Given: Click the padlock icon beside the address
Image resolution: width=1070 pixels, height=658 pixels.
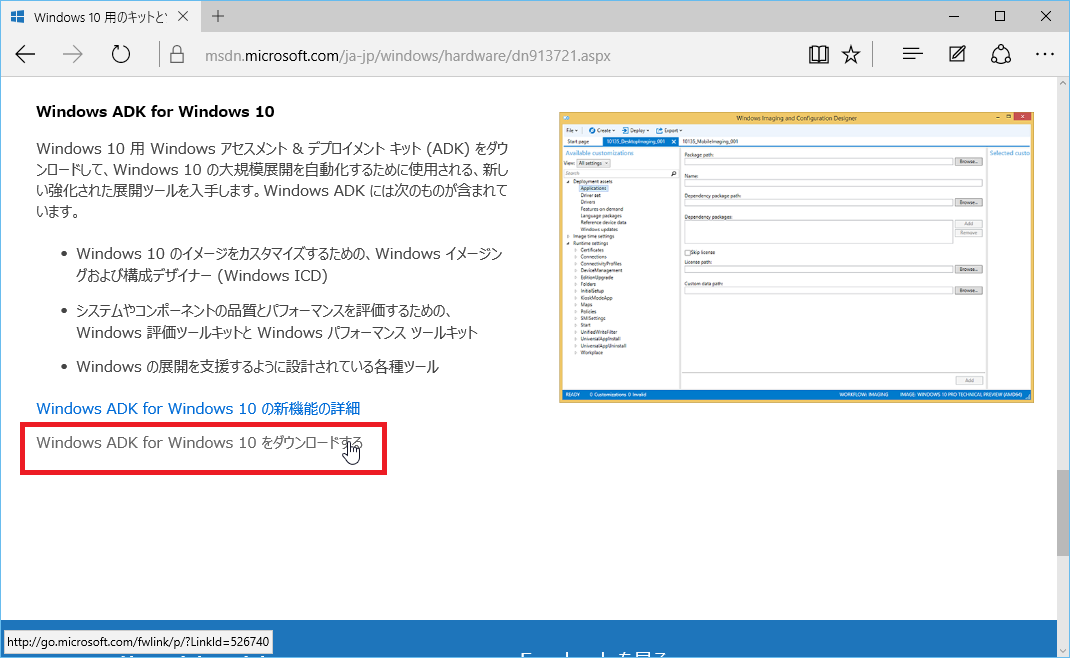Looking at the screenshot, I should (177, 55).
